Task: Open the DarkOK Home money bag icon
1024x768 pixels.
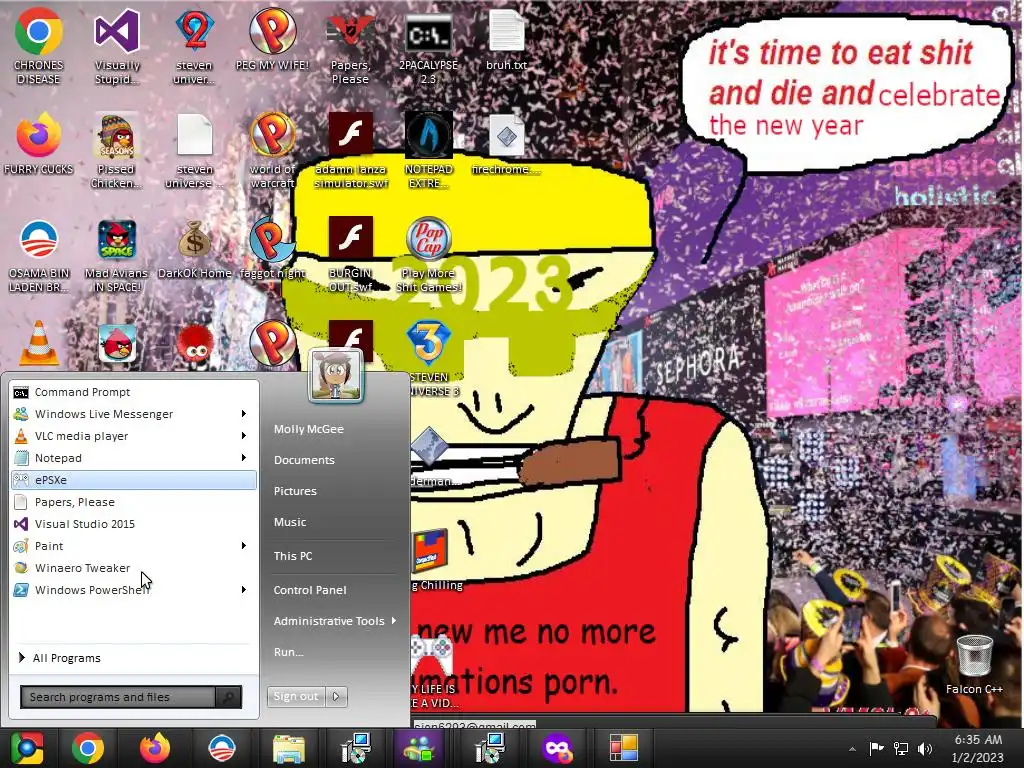Action: [x=195, y=248]
